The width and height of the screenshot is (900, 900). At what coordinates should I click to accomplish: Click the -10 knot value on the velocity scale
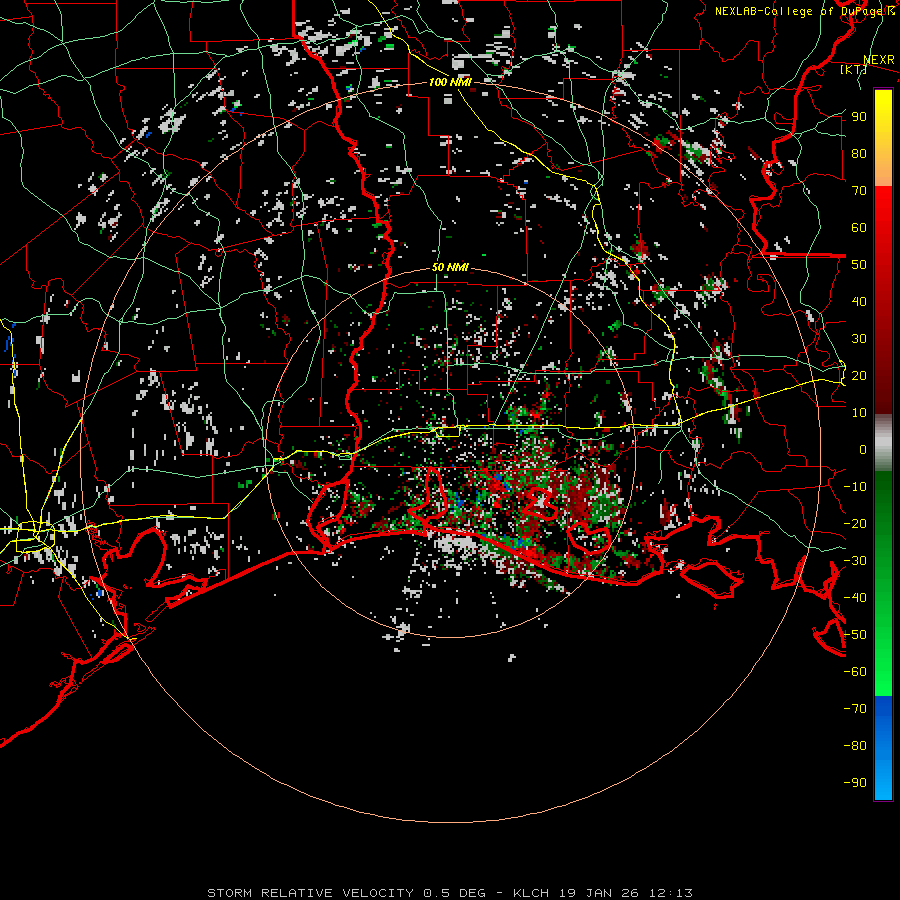tap(855, 487)
